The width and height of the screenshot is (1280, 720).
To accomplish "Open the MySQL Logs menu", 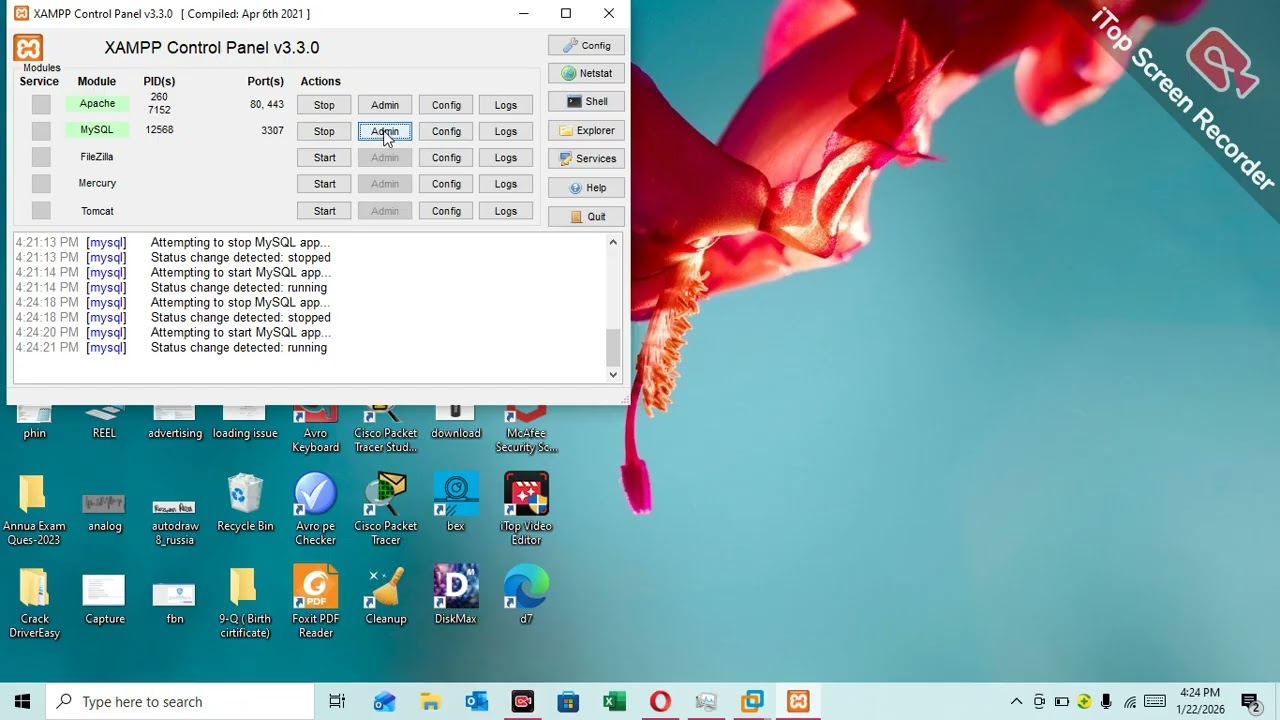I will click(x=506, y=131).
